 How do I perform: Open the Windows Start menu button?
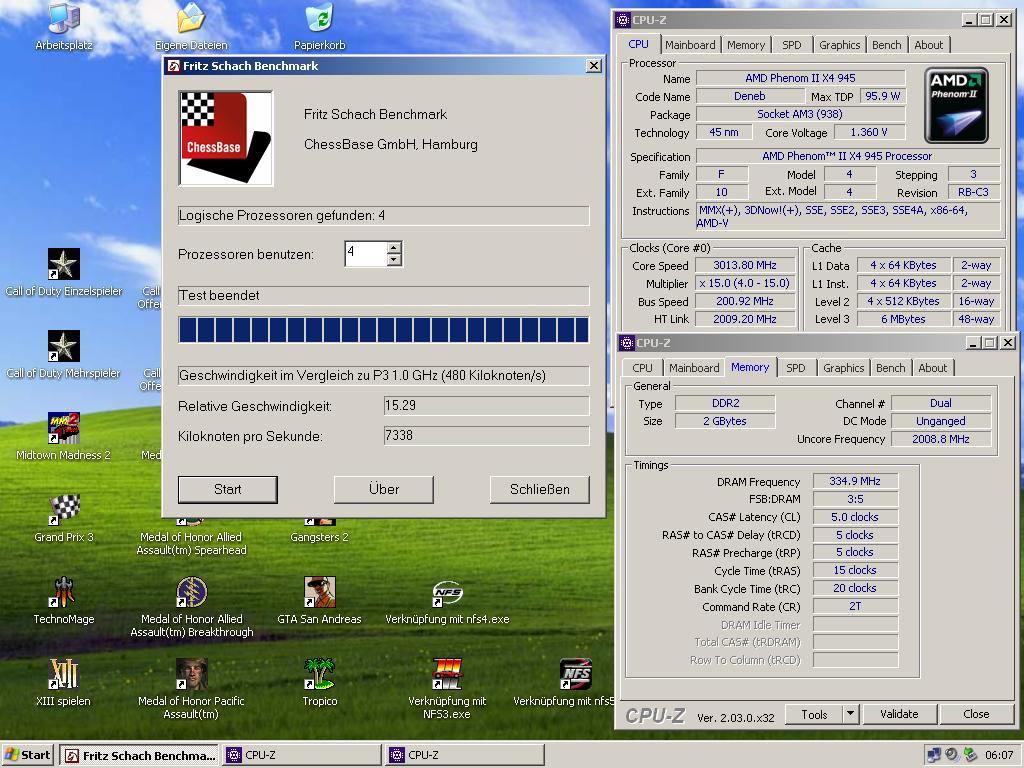click(27, 755)
